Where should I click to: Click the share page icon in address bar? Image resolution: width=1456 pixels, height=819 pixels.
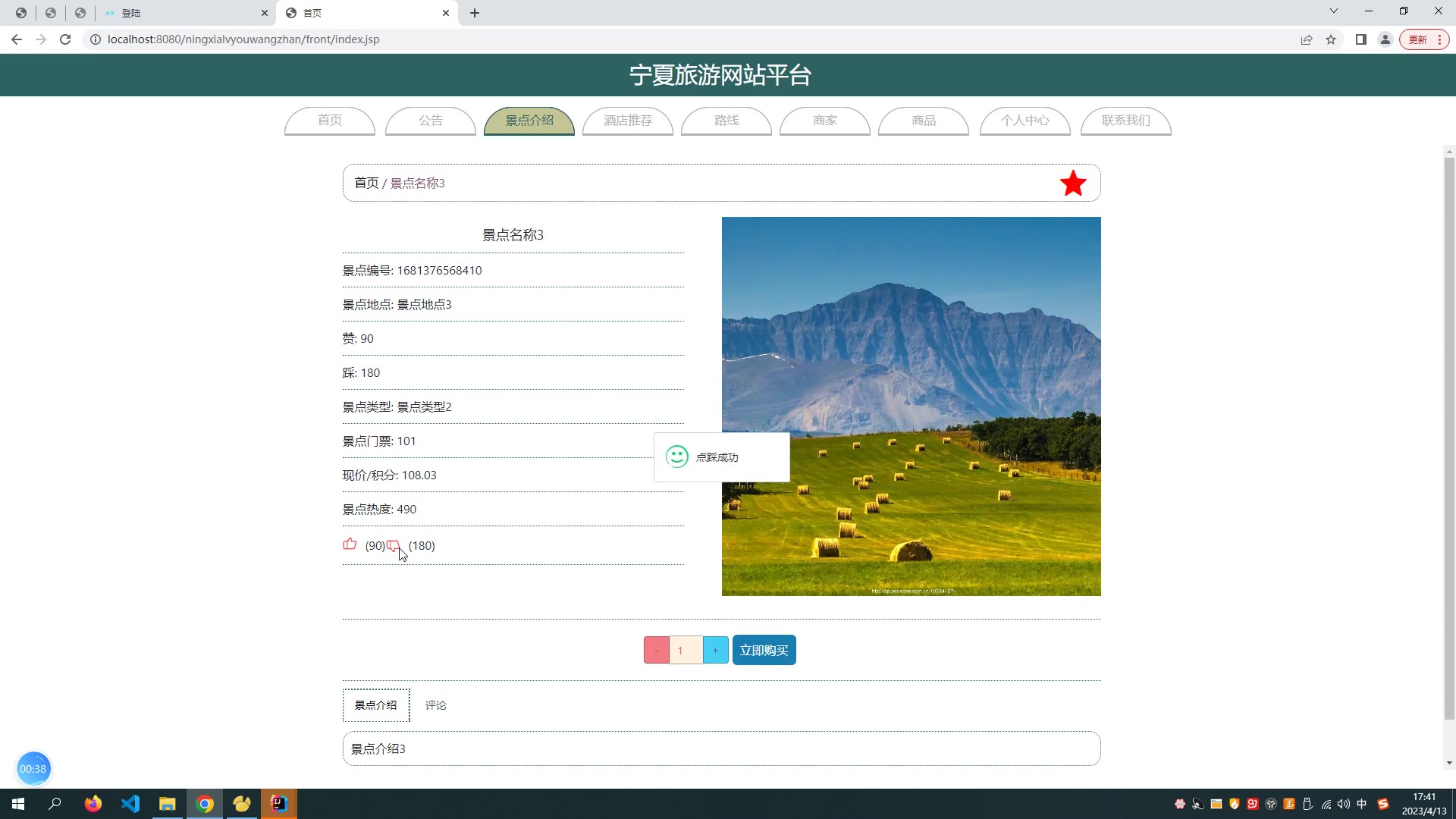click(1307, 39)
